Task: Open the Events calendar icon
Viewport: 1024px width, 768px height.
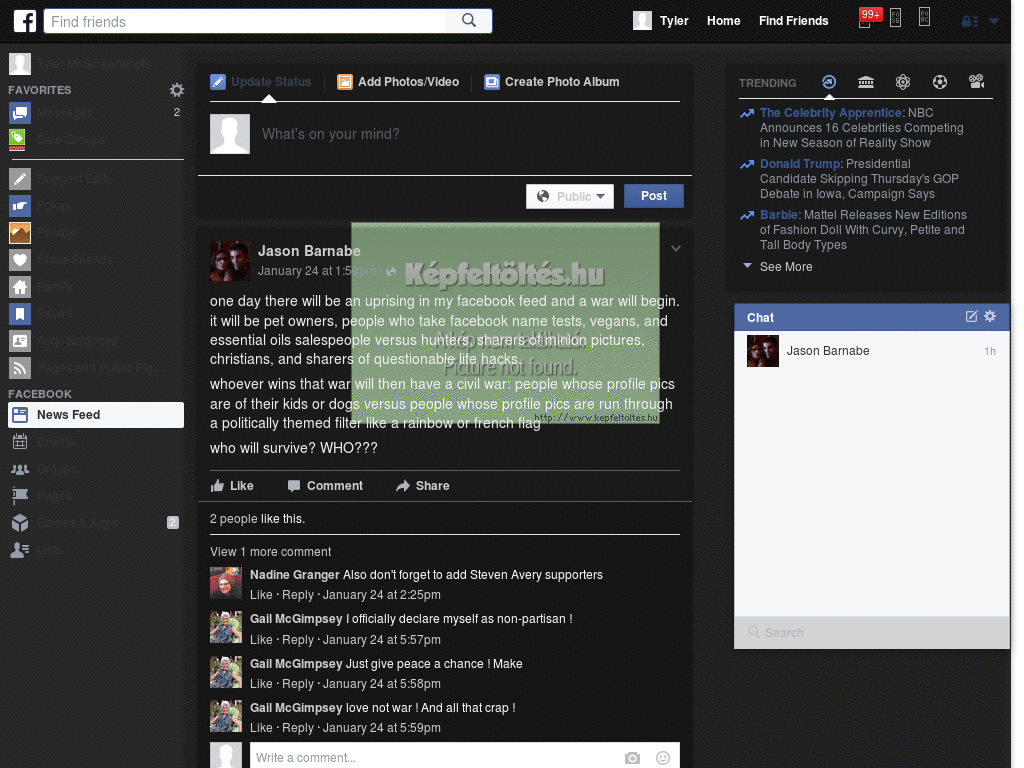Action: 20,441
